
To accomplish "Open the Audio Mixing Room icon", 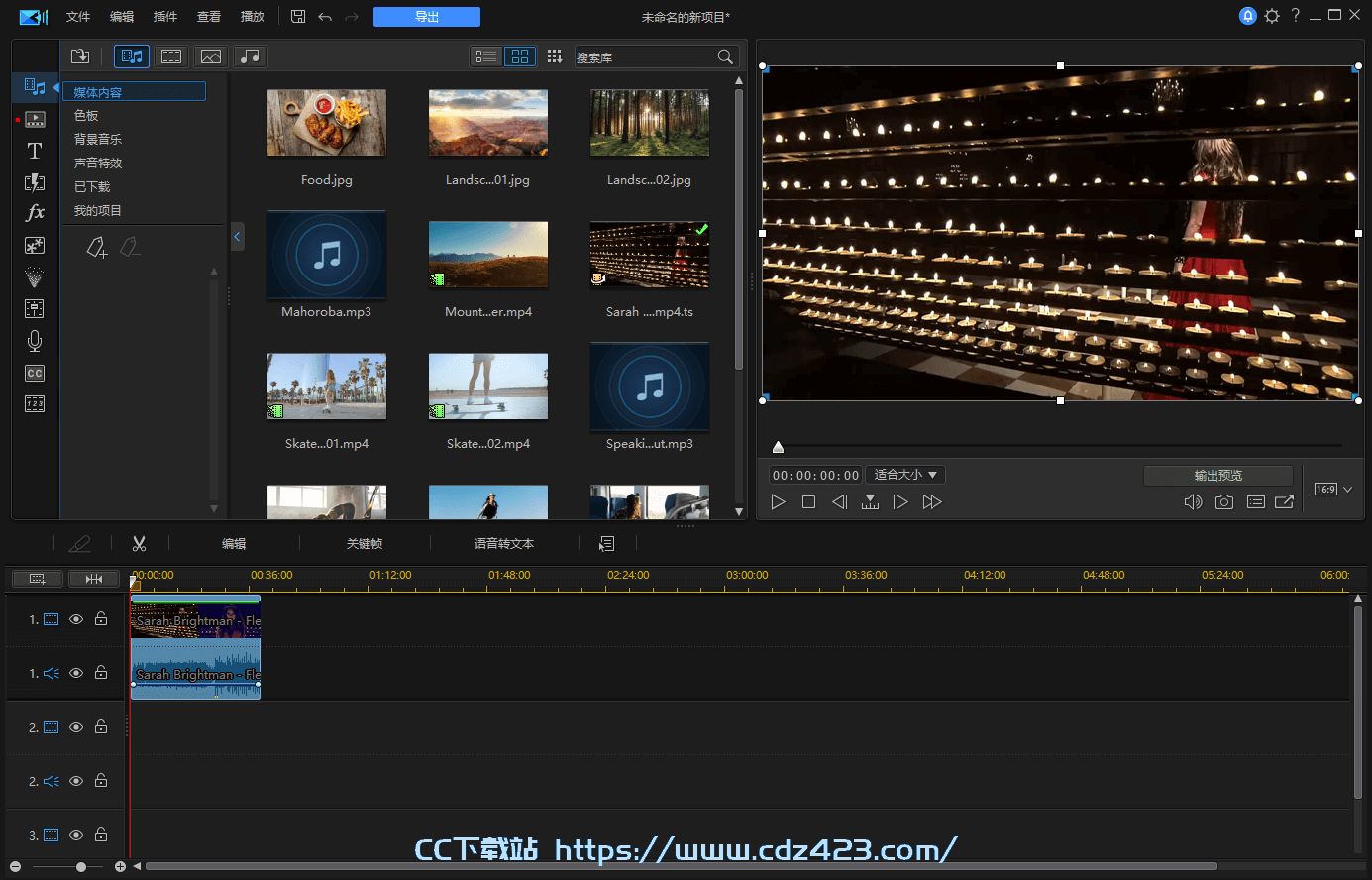I will click(35, 308).
